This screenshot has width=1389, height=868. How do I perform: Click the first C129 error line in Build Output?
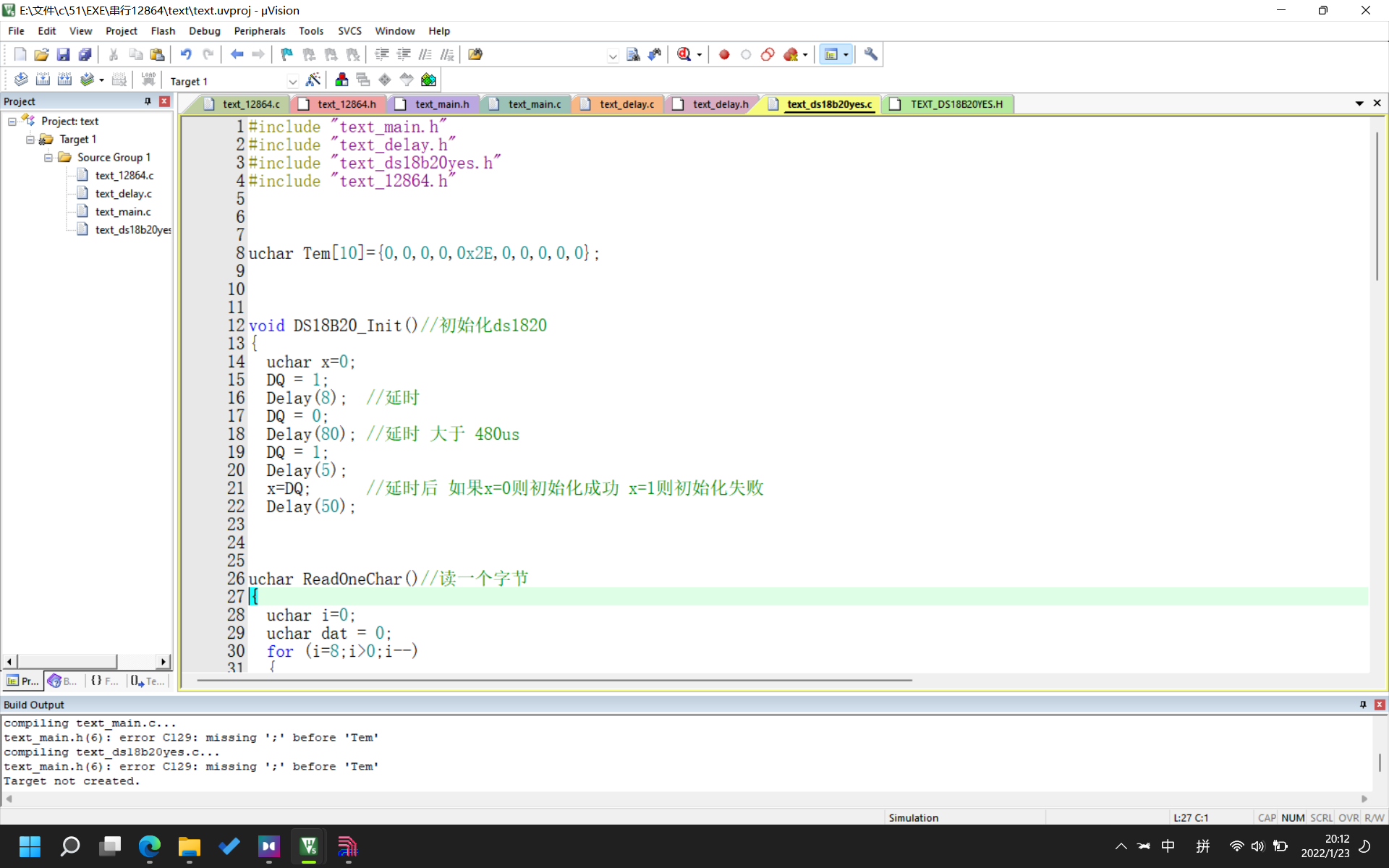pyautogui.click(x=191, y=738)
